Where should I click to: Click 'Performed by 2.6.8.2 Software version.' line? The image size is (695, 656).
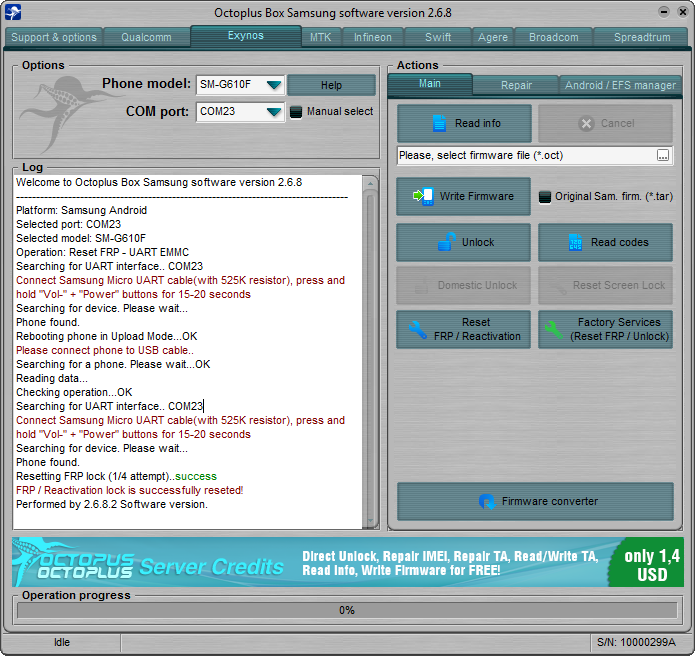point(112,504)
